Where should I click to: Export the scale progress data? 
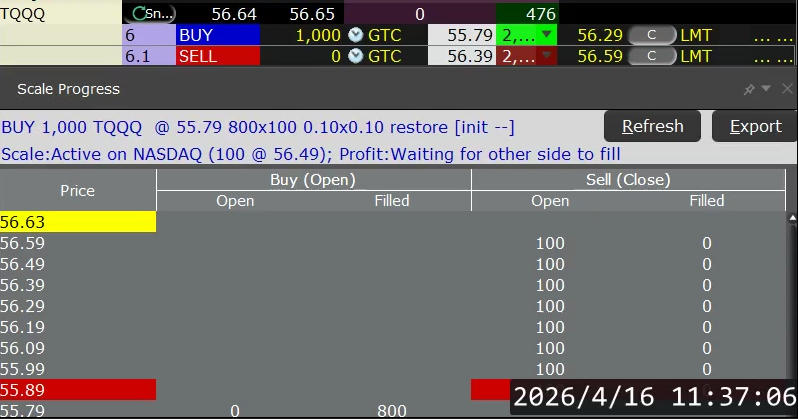[x=755, y=126]
